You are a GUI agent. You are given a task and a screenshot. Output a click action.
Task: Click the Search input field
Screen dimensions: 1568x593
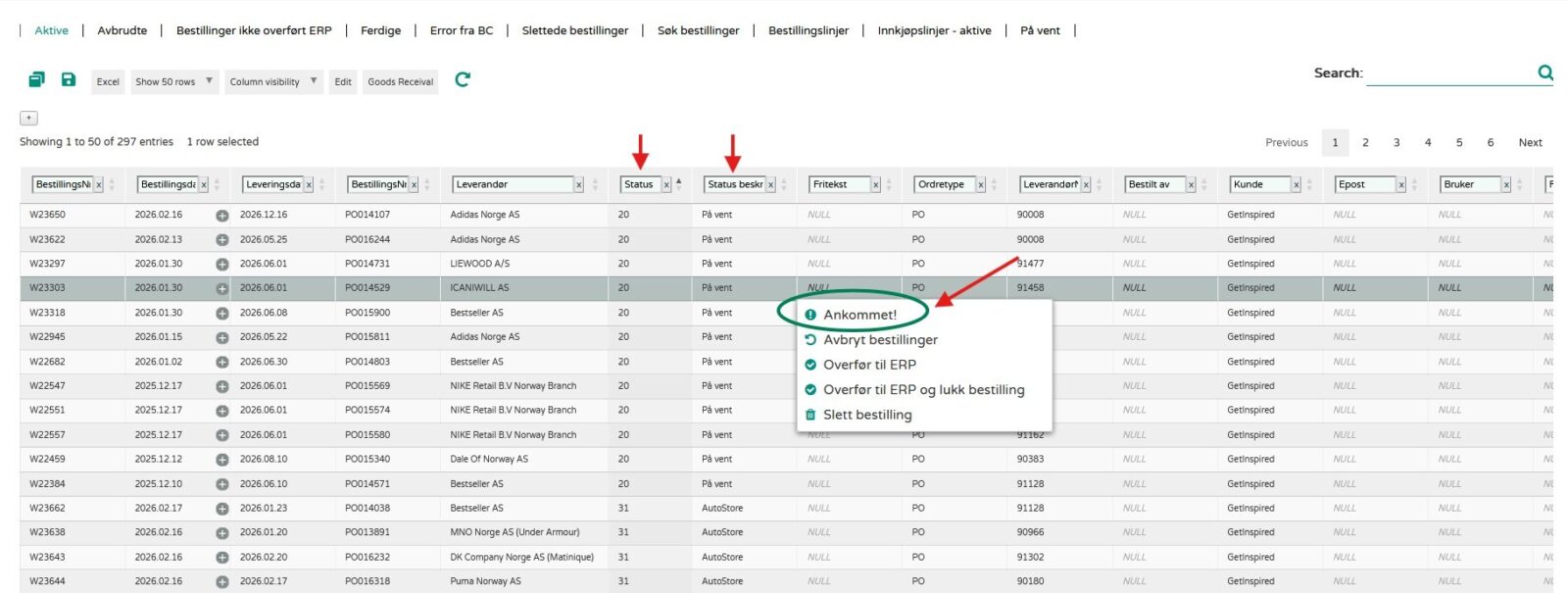[x=1448, y=74]
